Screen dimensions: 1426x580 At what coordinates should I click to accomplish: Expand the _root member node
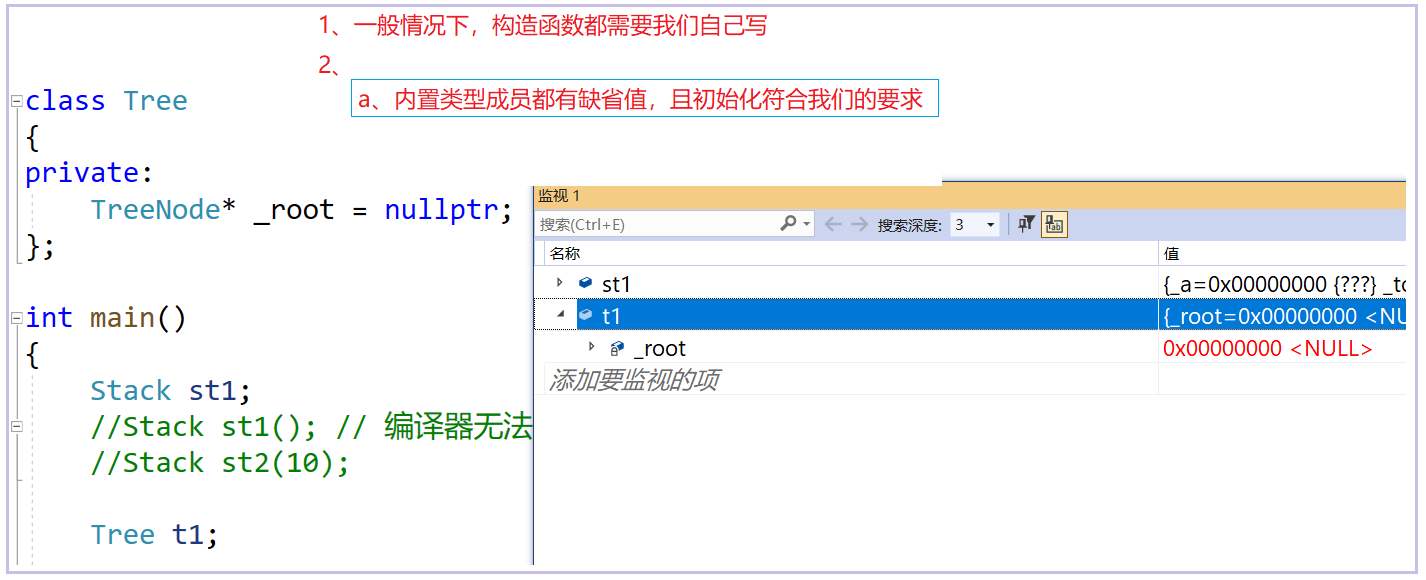pos(590,348)
